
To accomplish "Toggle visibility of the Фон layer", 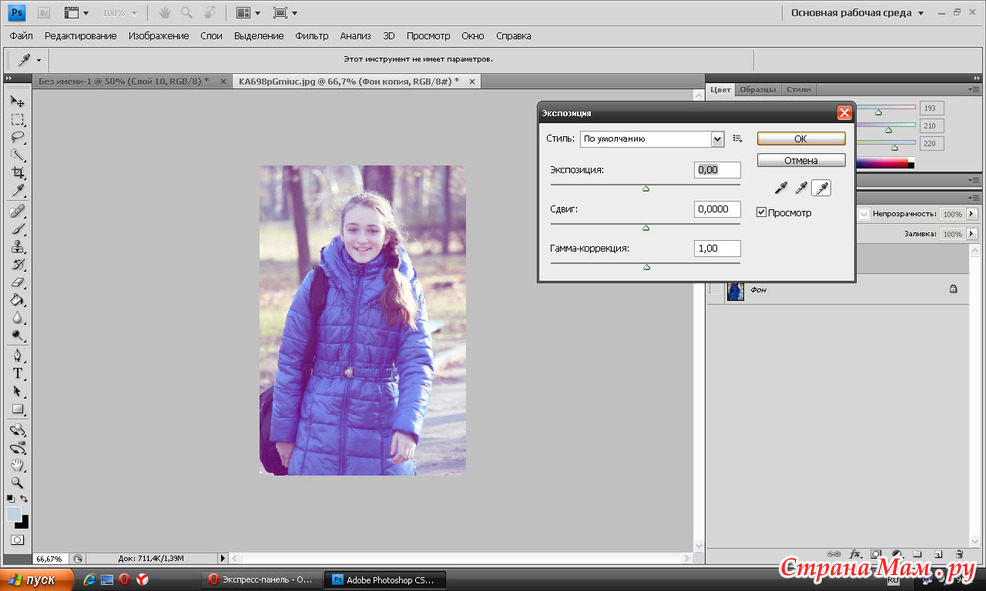I will click(715, 290).
